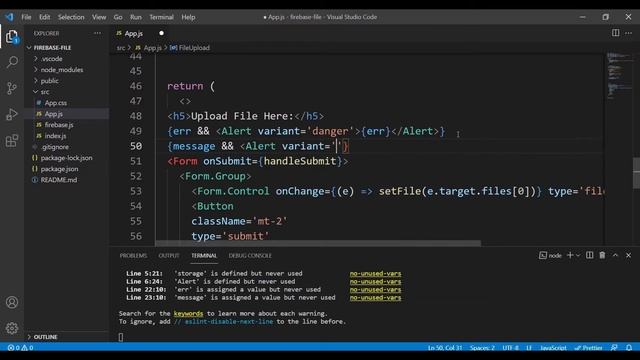Open the File menu
Image resolution: width=640 pixels, height=360 pixels.
coord(26,17)
